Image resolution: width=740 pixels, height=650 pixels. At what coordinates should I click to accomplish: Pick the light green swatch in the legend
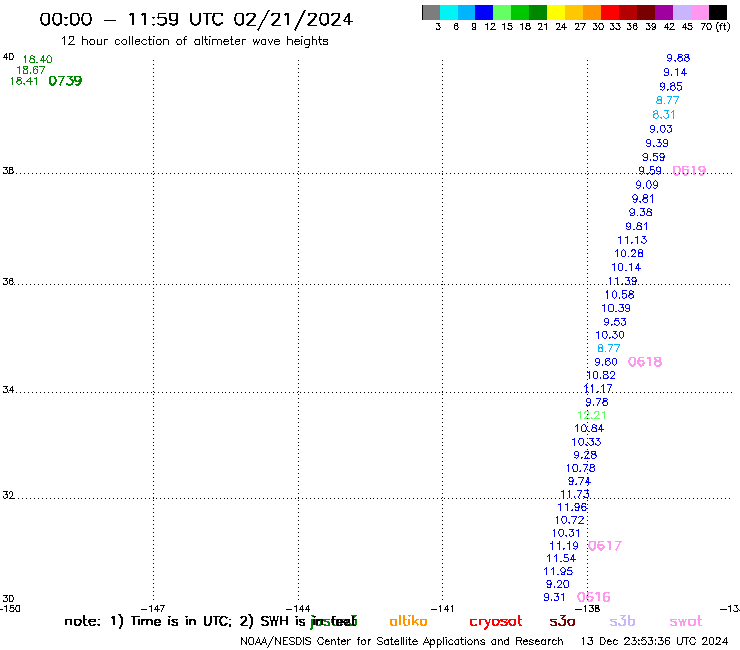coord(502,12)
